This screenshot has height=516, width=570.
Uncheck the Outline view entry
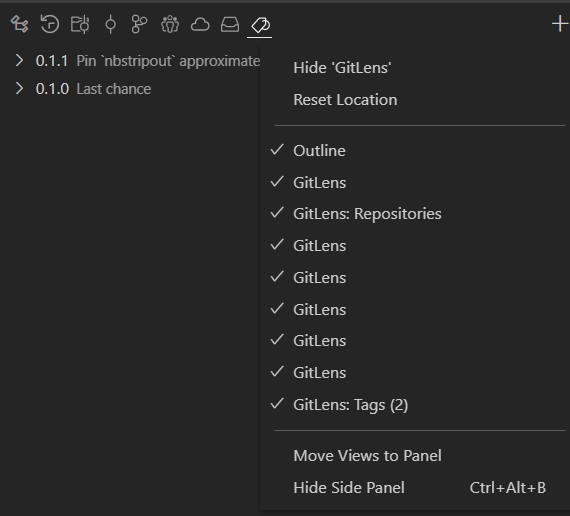[x=415, y=151]
